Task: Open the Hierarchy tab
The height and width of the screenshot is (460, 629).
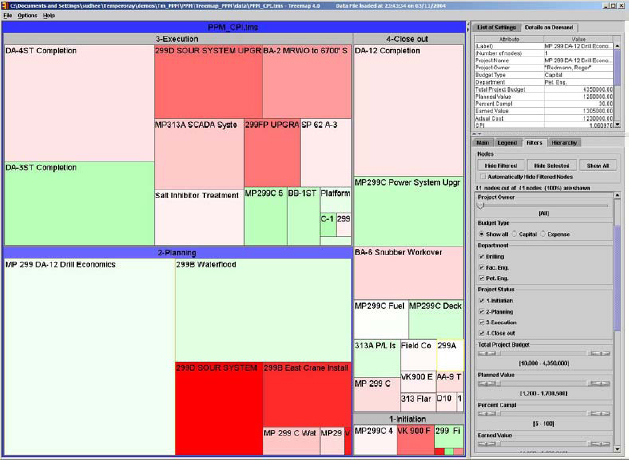Action: coord(564,143)
